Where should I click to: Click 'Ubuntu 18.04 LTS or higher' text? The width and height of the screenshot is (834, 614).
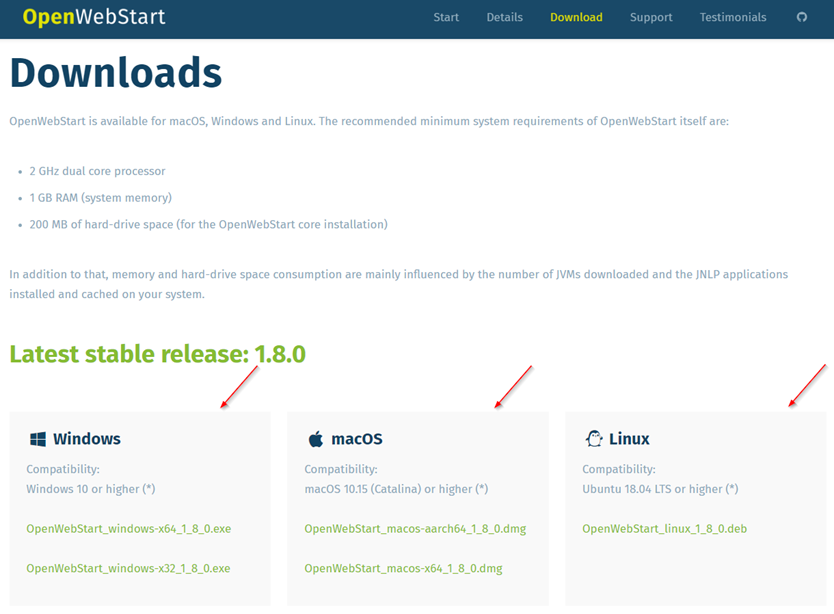click(x=660, y=489)
